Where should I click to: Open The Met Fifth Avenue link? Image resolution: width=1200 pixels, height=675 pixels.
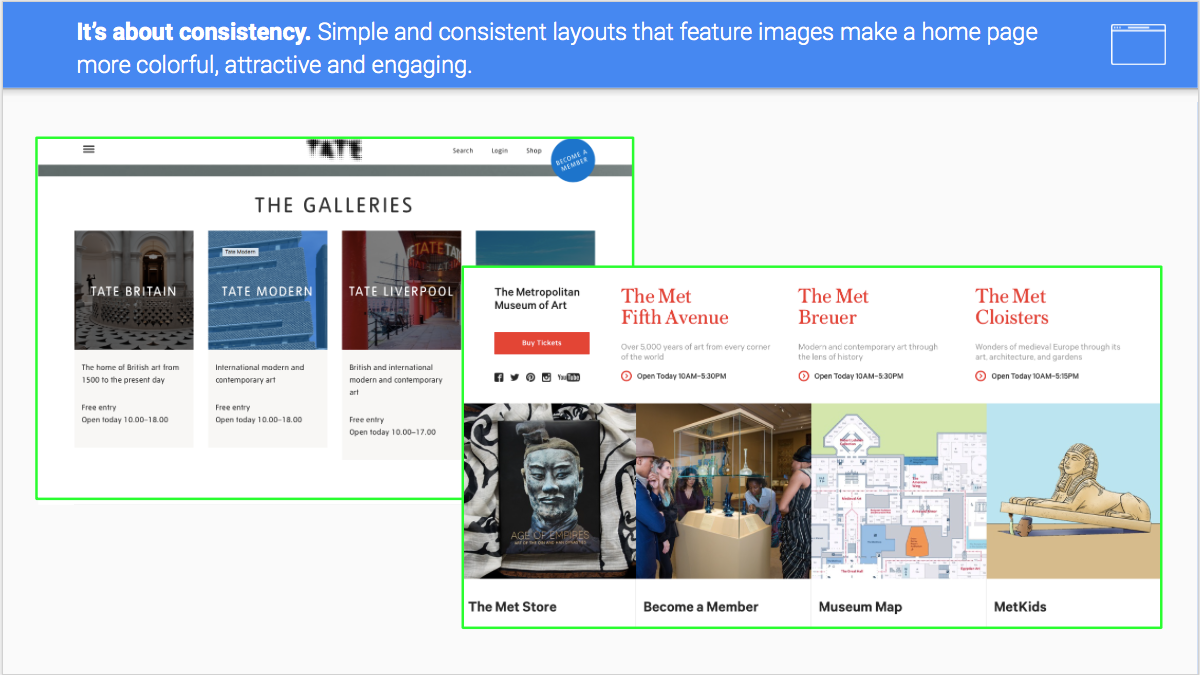(675, 307)
